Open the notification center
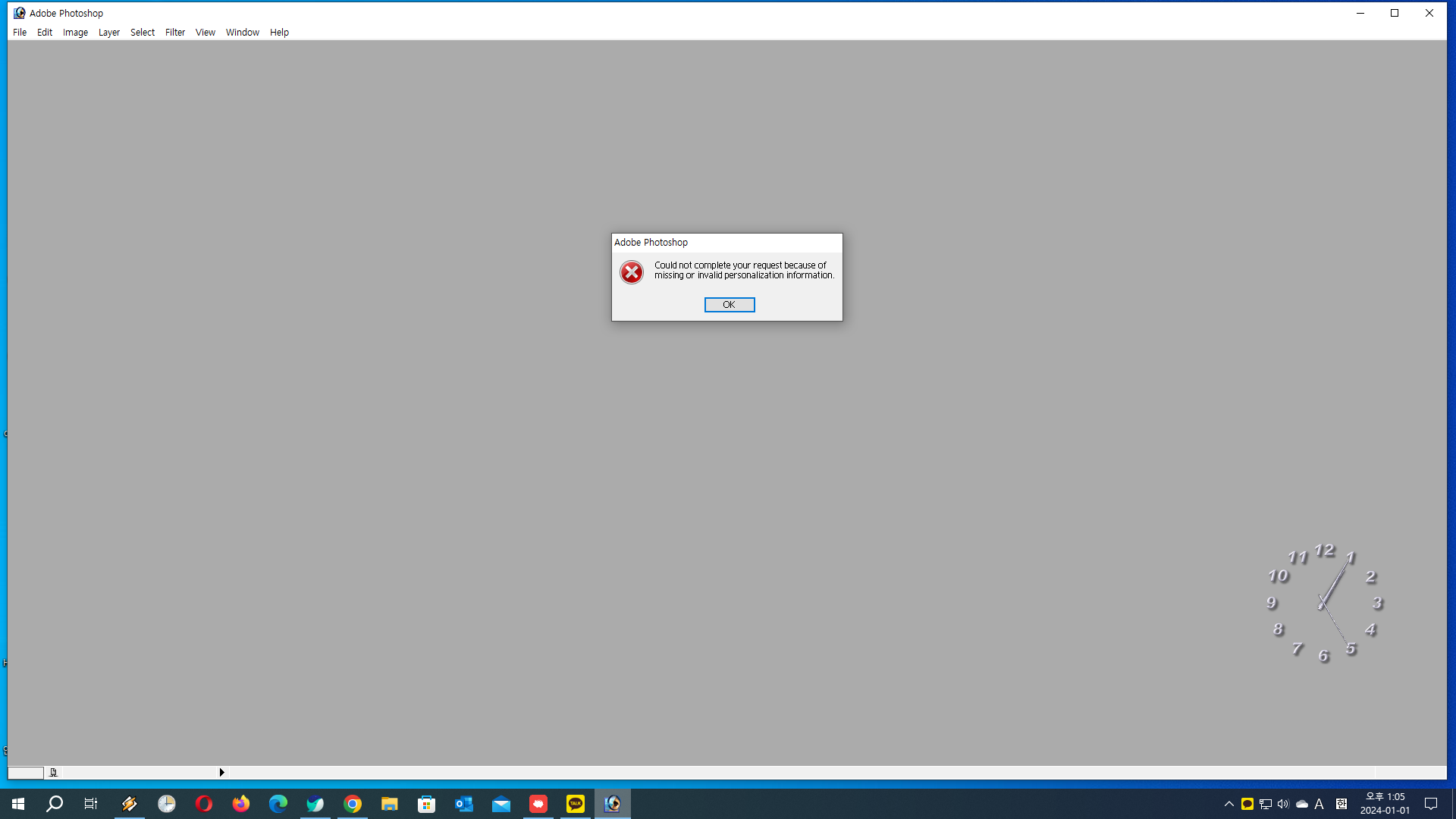This screenshot has width=1456, height=819. 1431,804
